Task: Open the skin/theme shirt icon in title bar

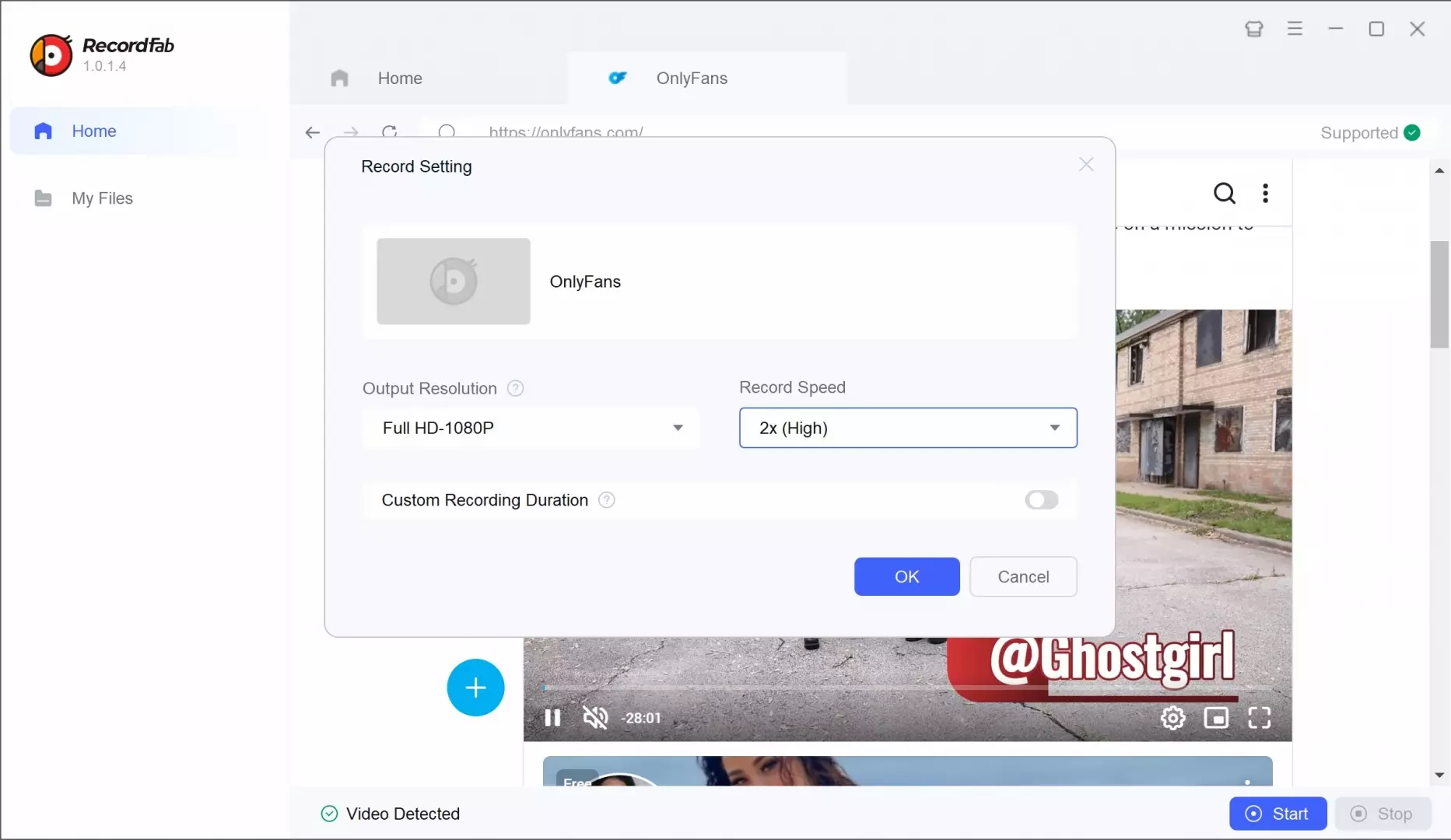Action: (x=1253, y=29)
